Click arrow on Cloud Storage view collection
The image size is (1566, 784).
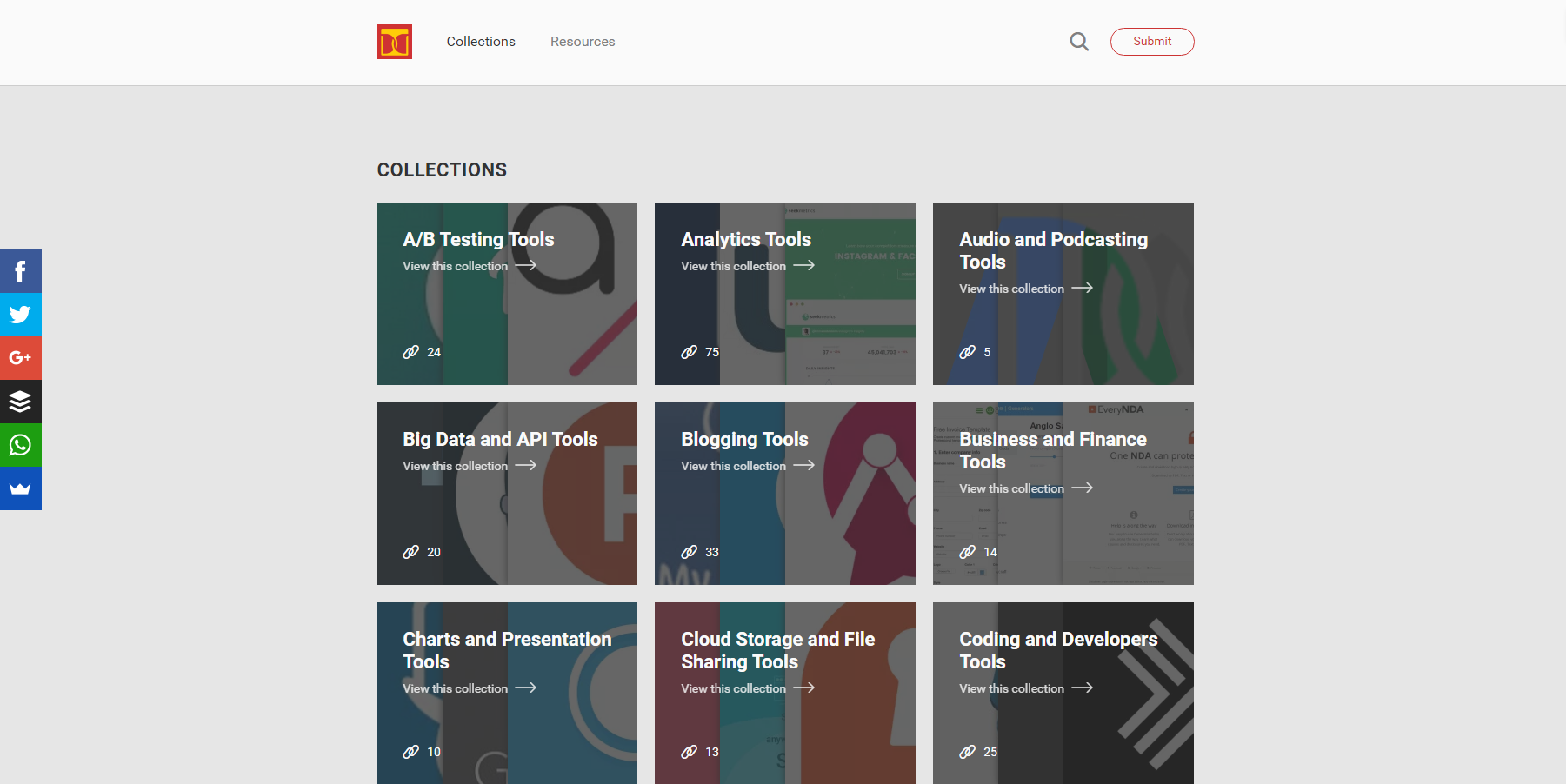tap(804, 688)
